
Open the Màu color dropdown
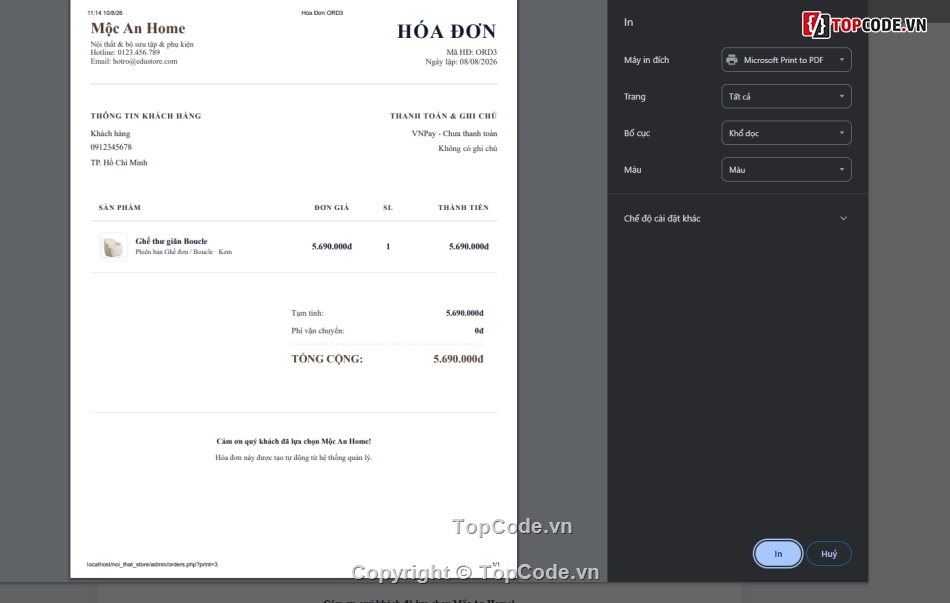pos(786,170)
